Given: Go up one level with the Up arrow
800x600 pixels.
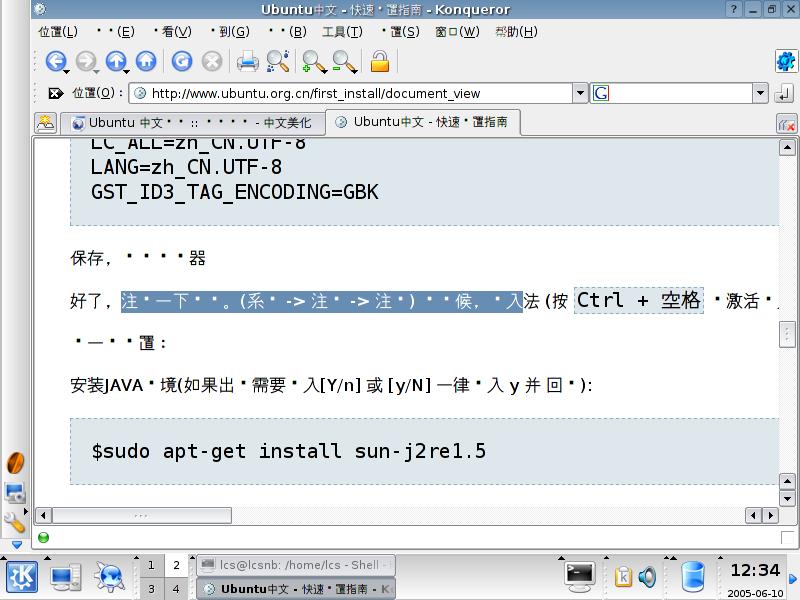Looking at the screenshot, I should click(x=116, y=62).
